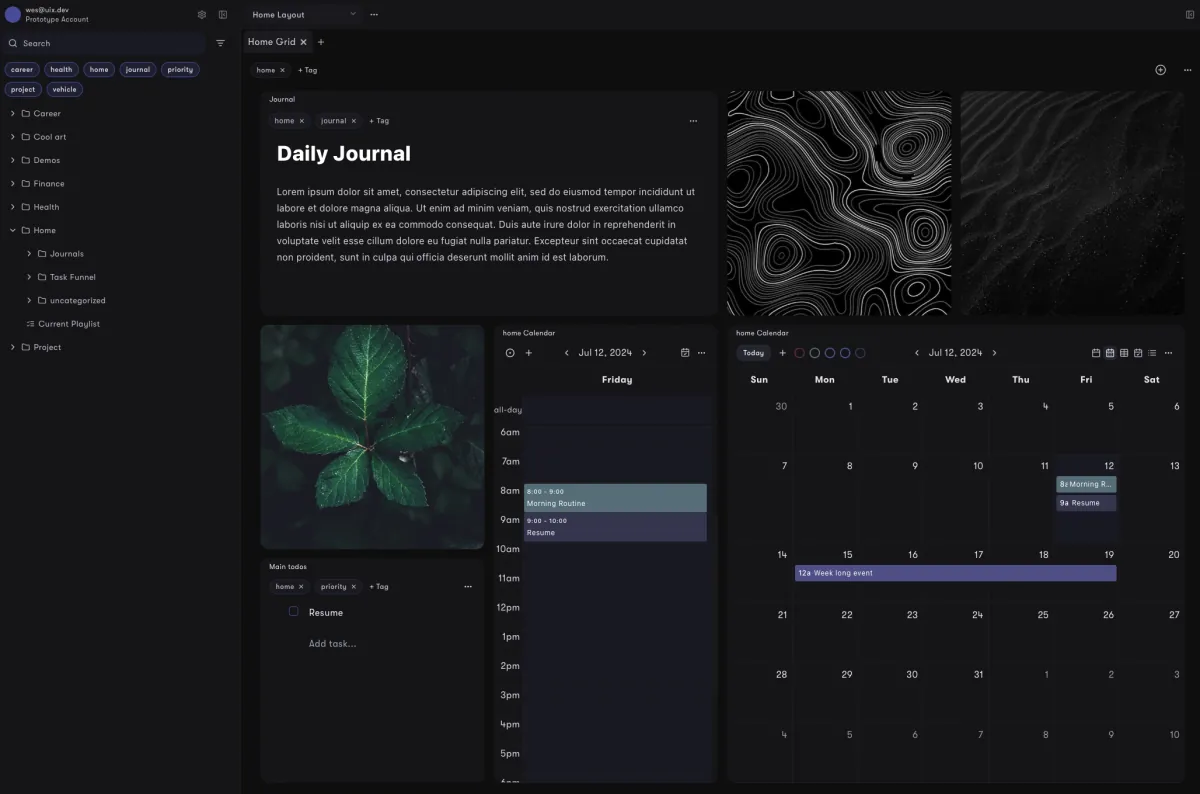Add a tag to Main todos
Image resolution: width=1200 pixels, height=794 pixels.
(379, 587)
